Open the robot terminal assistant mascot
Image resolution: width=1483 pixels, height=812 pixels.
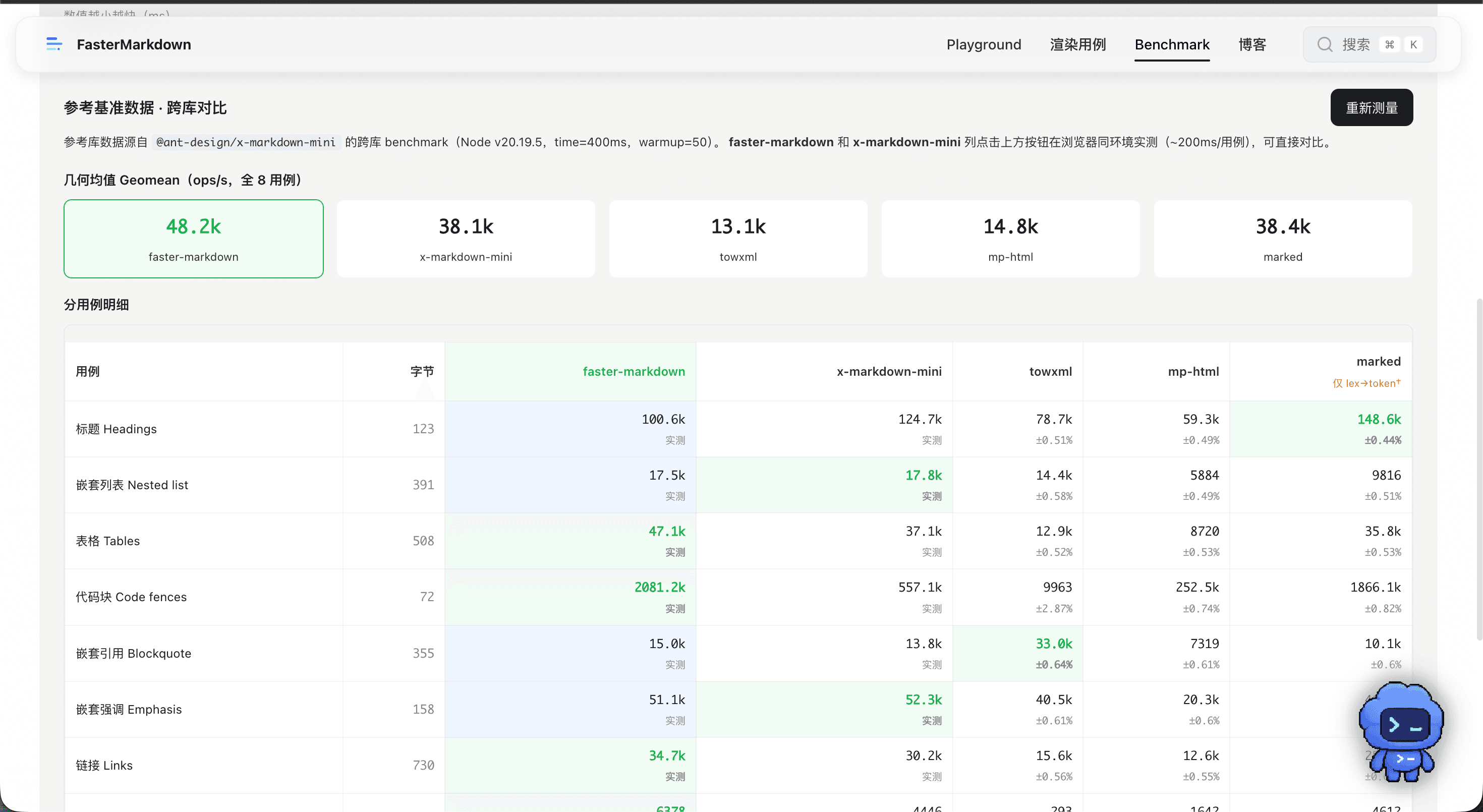coord(1401,731)
